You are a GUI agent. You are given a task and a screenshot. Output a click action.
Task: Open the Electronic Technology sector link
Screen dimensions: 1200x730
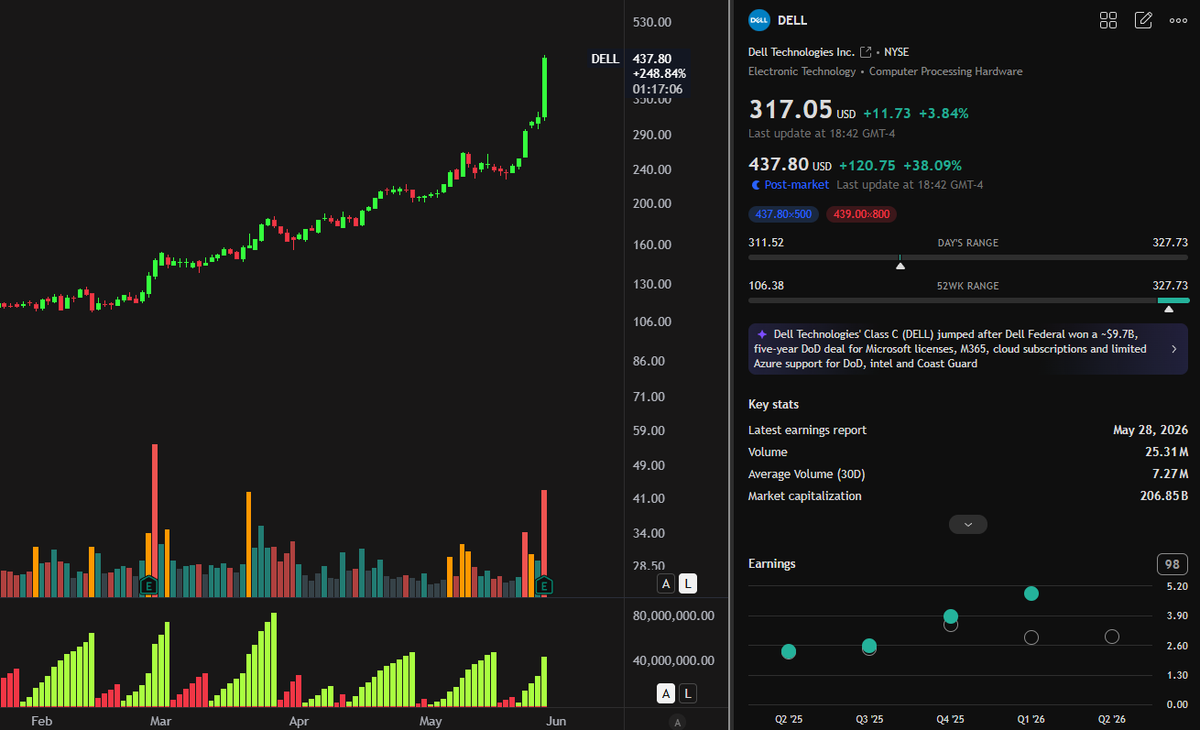tap(802, 71)
